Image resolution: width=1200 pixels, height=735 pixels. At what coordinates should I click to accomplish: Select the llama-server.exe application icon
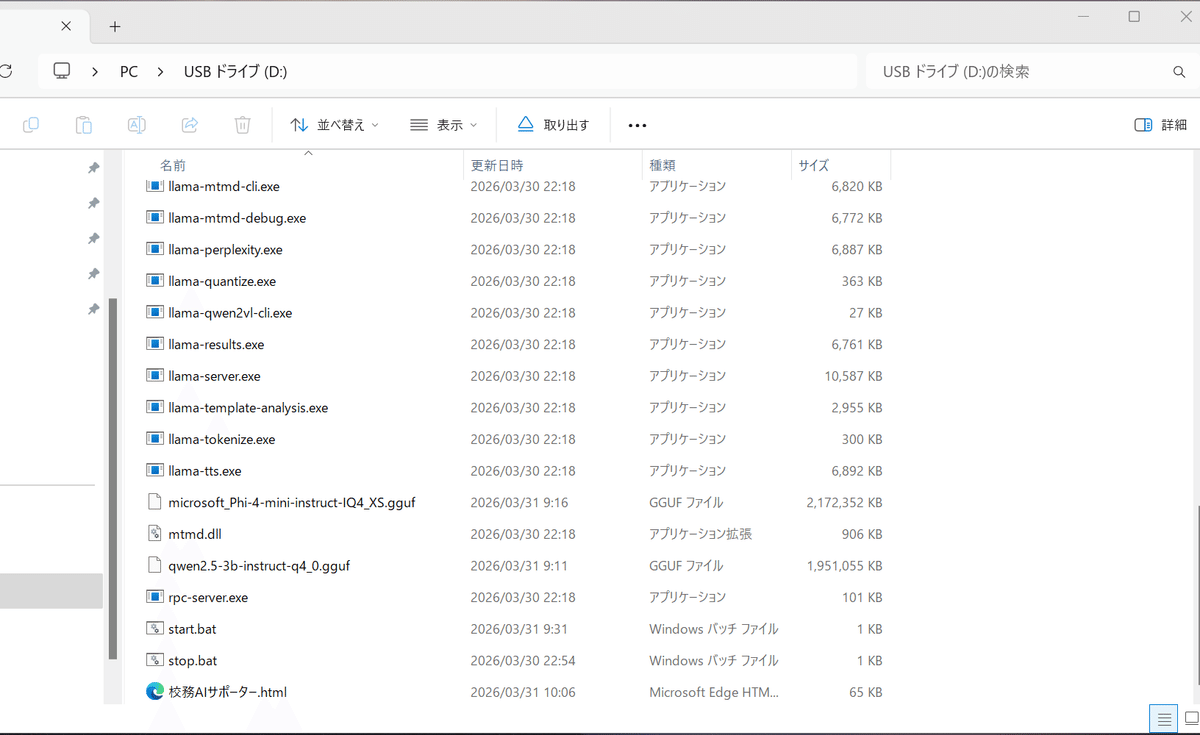pos(154,376)
